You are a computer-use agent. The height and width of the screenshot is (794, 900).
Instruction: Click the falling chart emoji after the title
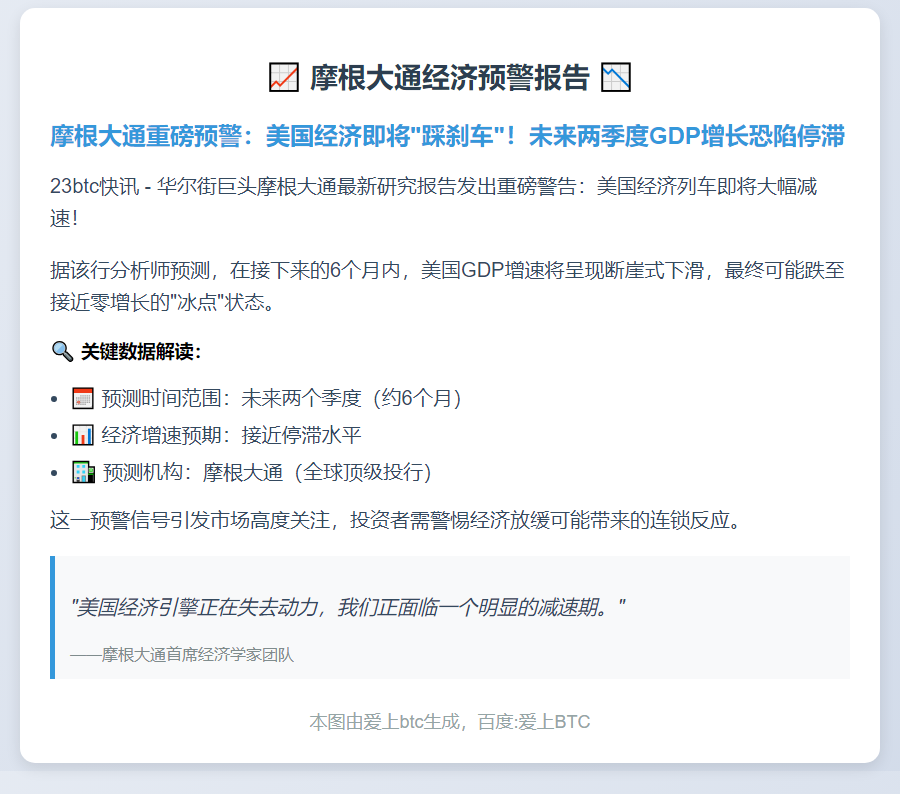point(615,77)
